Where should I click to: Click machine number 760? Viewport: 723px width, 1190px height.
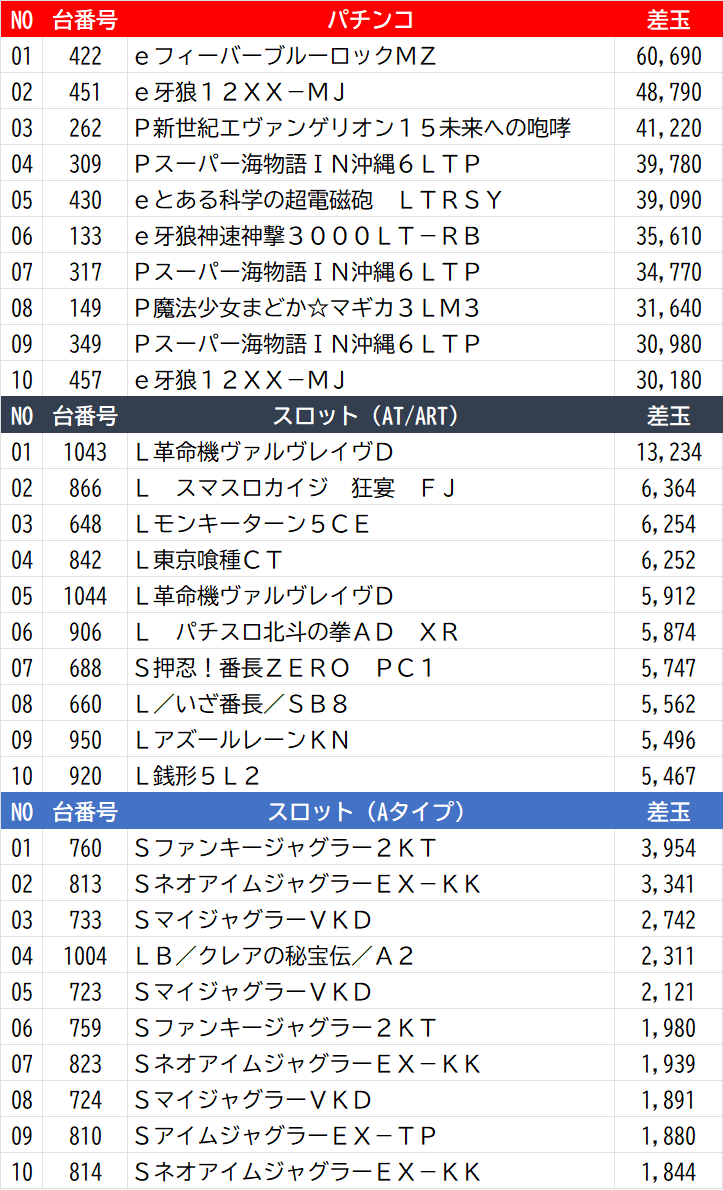pos(85,848)
